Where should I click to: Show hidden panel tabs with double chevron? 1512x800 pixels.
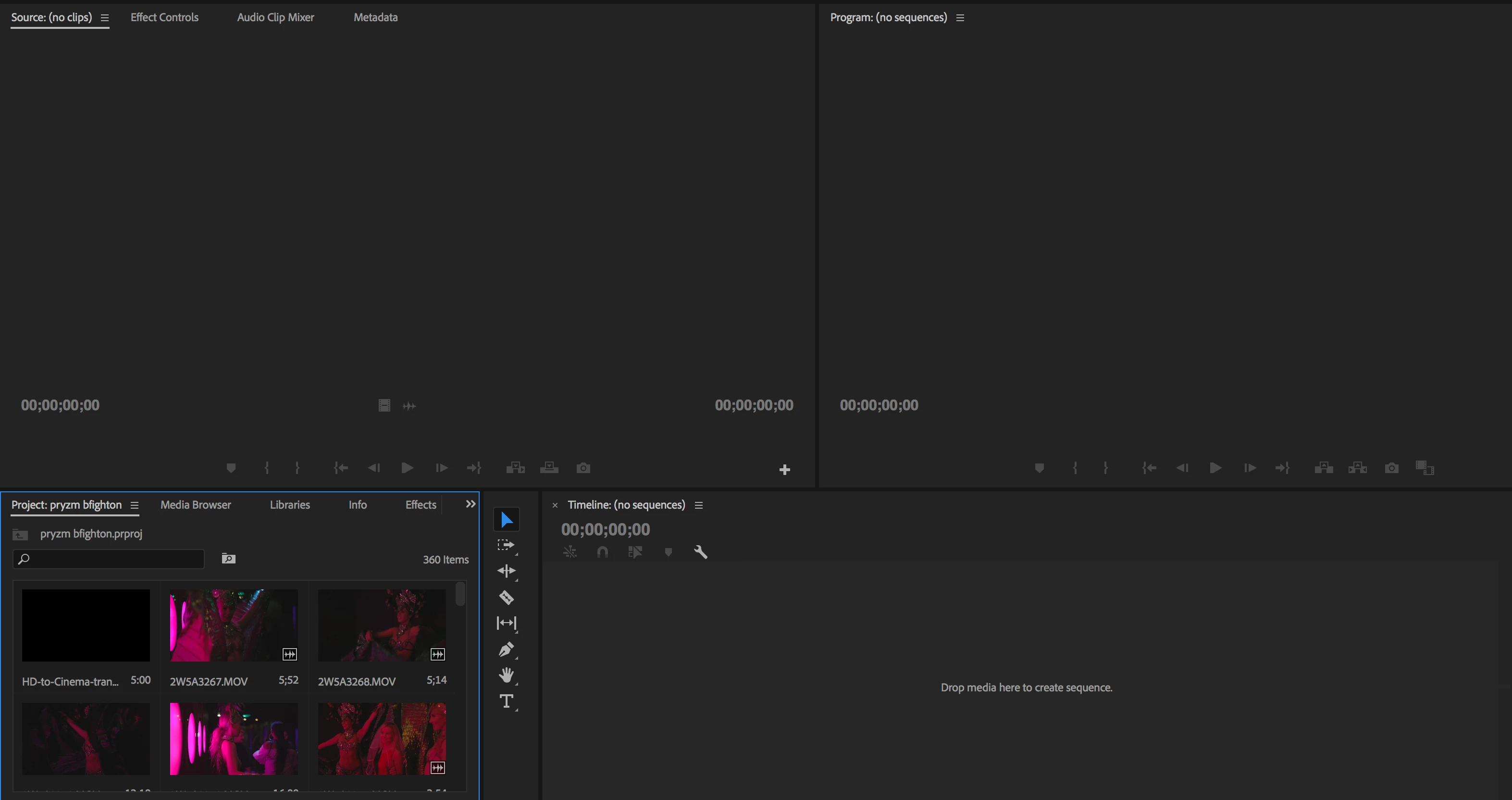click(x=470, y=504)
